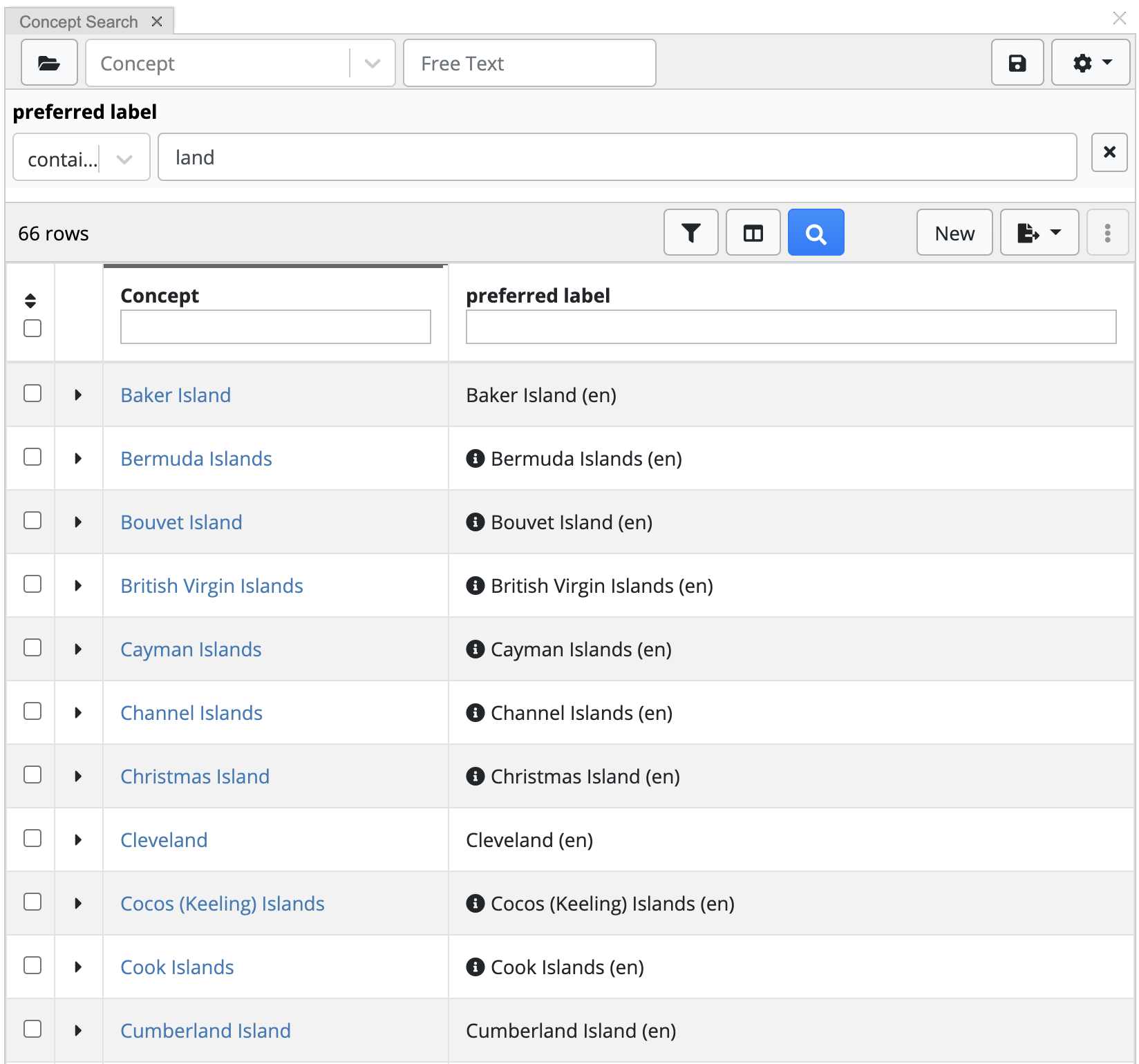Image resolution: width=1139 pixels, height=1064 pixels.
Task: Select the Cleveland row checkbox
Action: [x=32, y=839]
